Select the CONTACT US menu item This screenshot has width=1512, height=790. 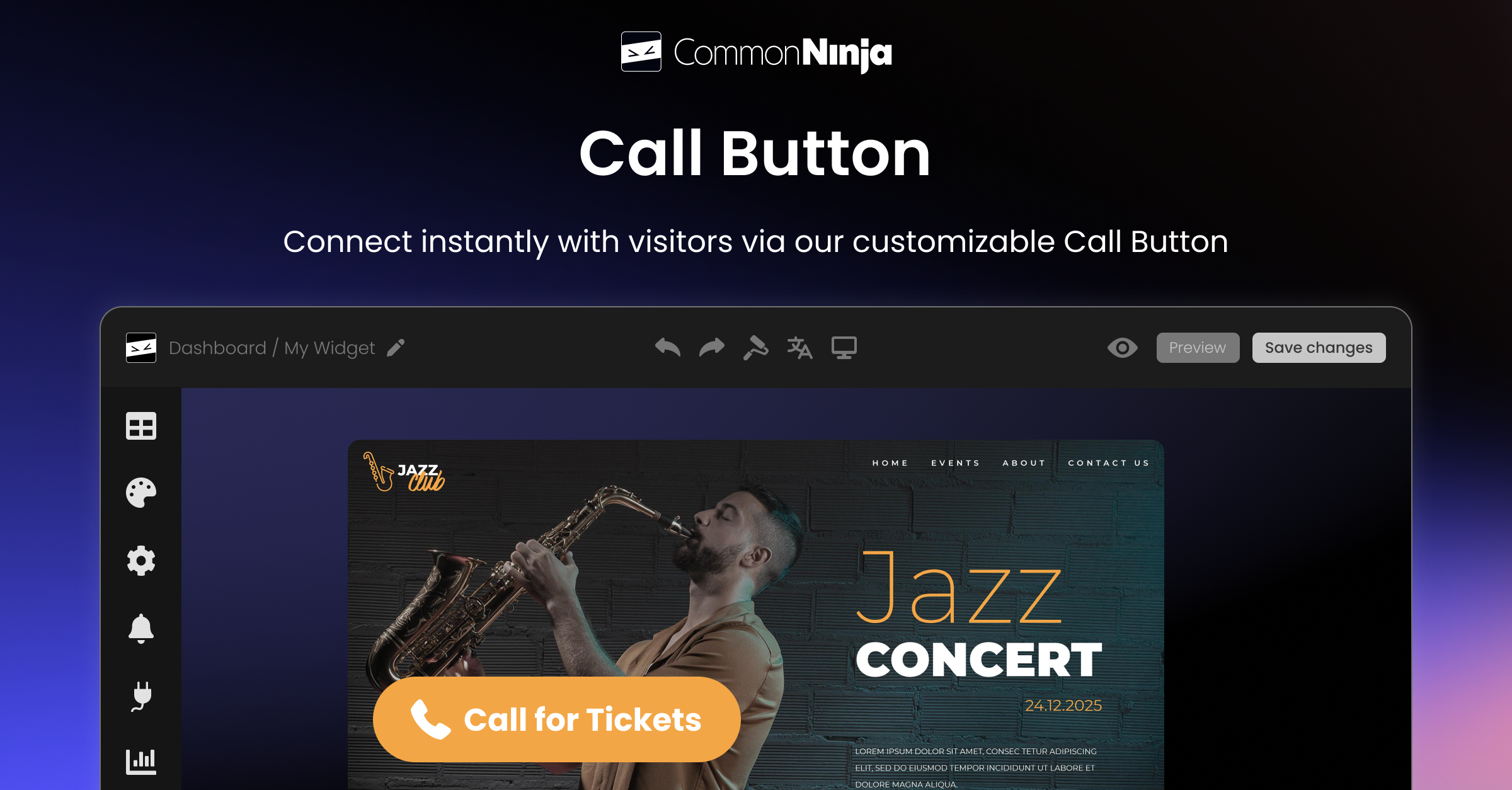point(1109,463)
